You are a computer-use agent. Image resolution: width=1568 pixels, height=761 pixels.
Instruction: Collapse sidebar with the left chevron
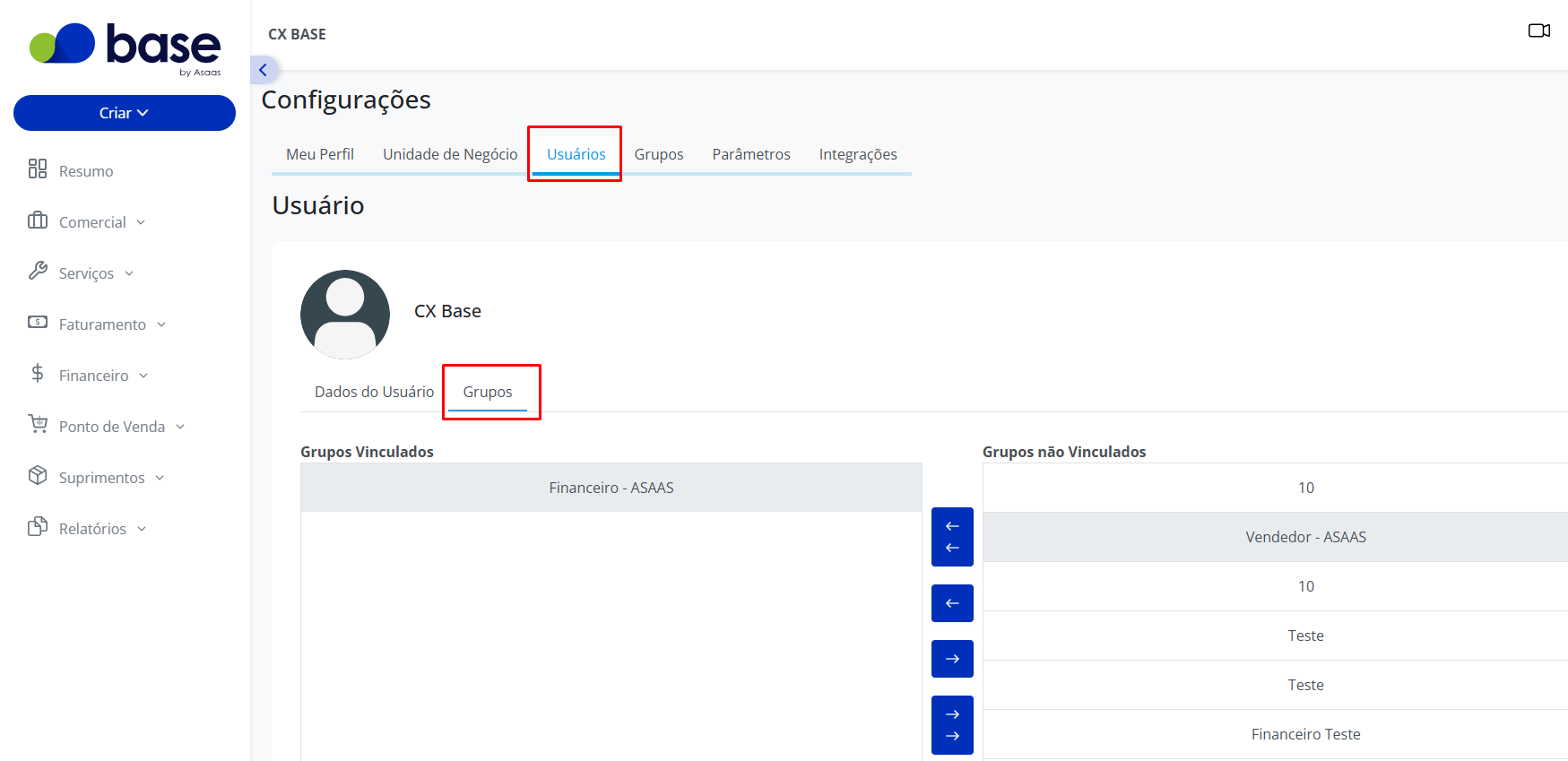click(264, 70)
